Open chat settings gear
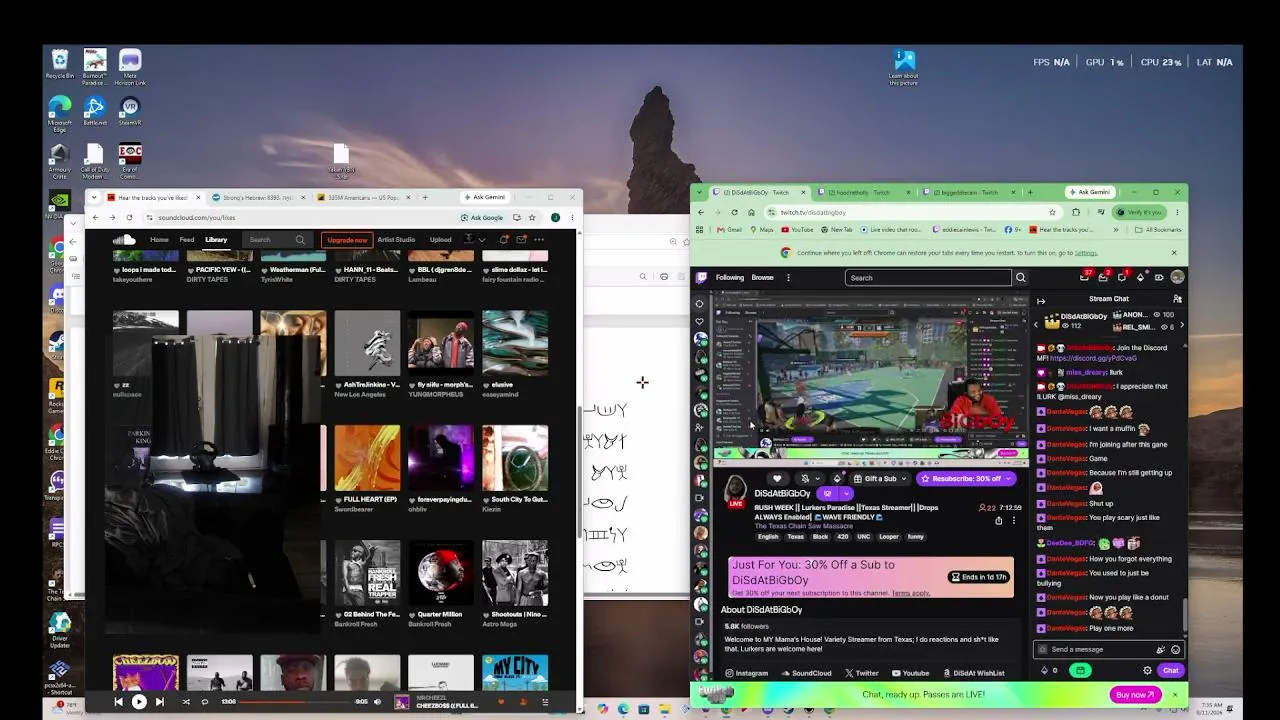The width and height of the screenshot is (1280, 720). point(1147,670)
